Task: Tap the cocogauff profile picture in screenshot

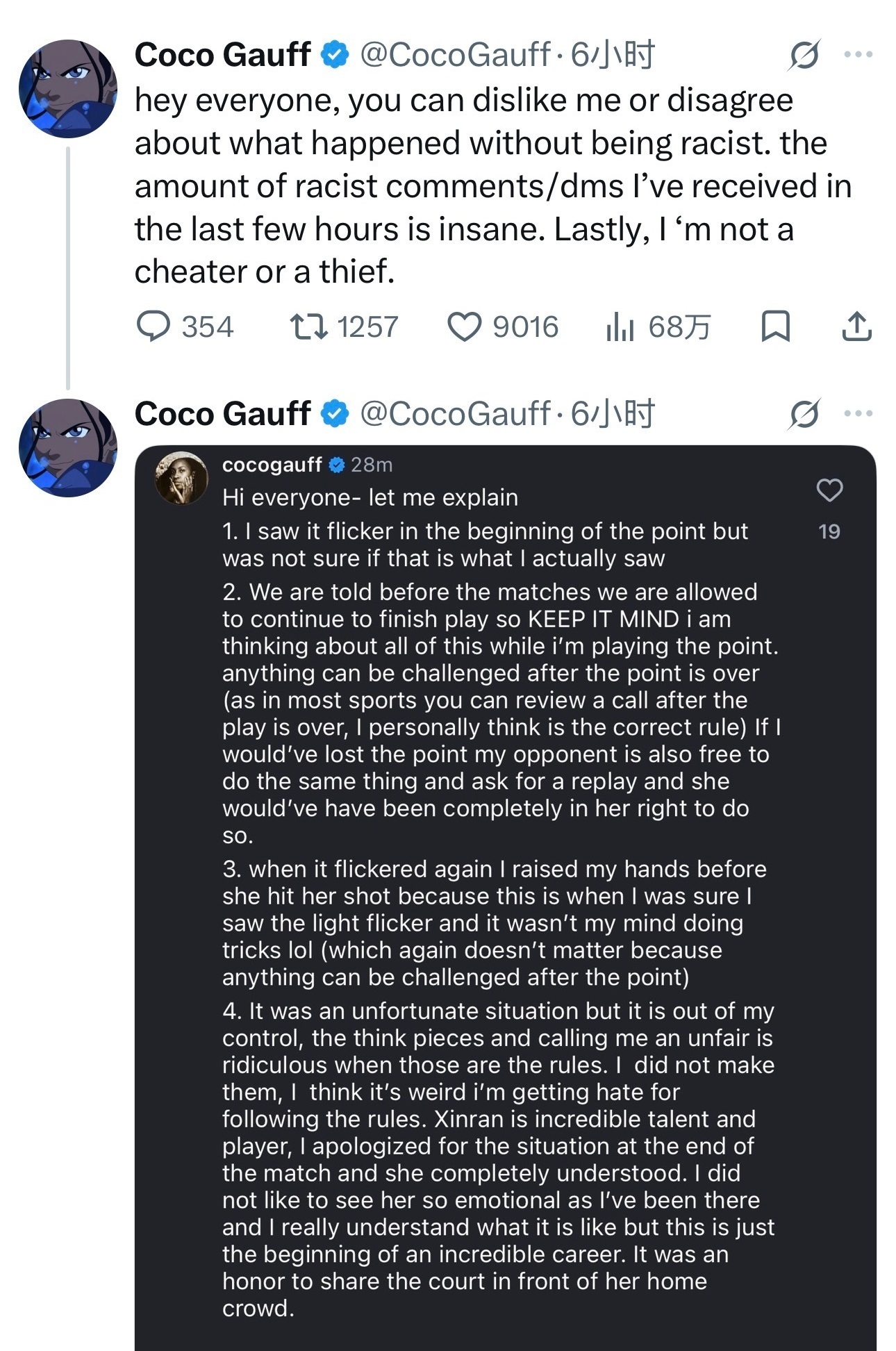Action: pyautogui.click(x=182, y=478)
